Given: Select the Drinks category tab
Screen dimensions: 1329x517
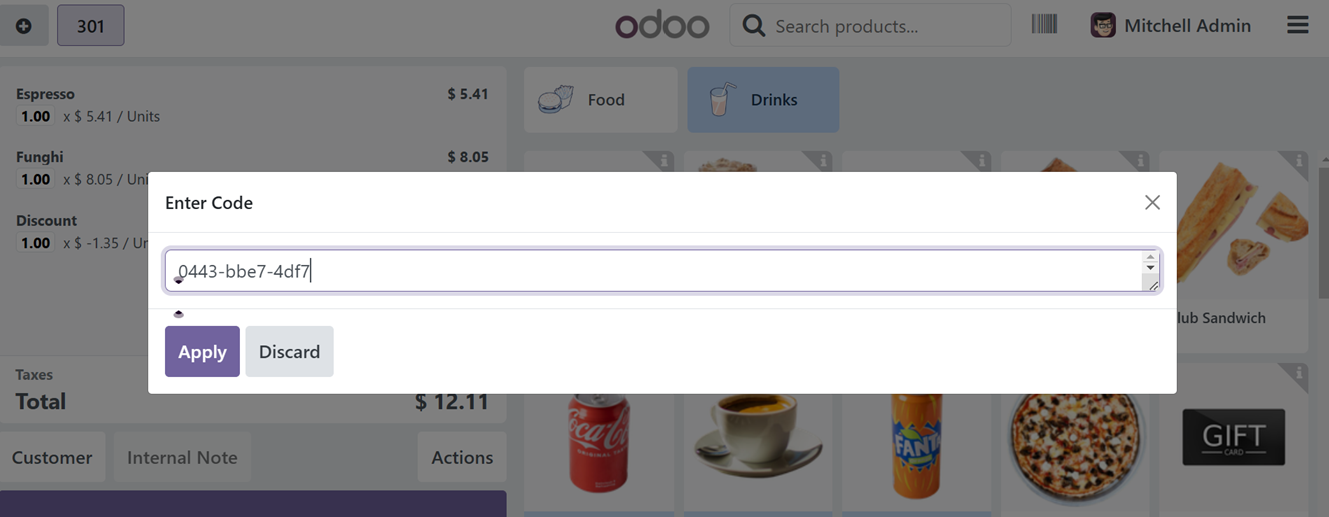Looking at the screenshot, I should pos(763,100).
